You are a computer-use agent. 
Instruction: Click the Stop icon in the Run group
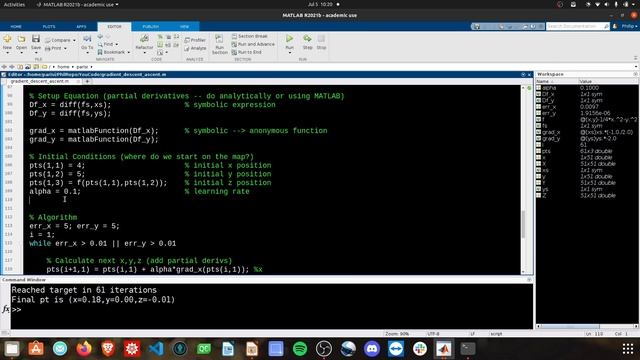tap(322, 39)
